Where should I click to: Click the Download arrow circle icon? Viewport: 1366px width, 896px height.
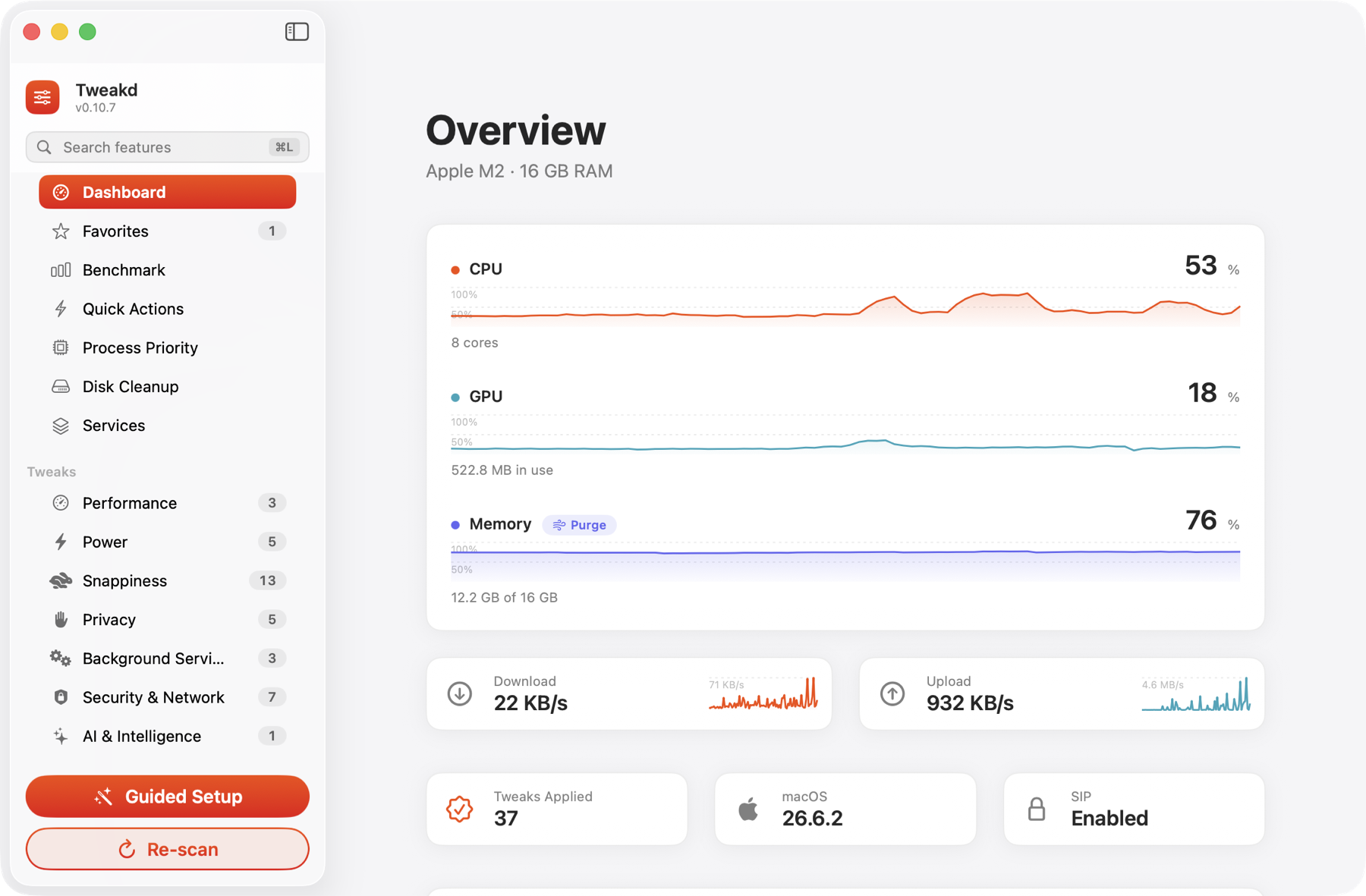pos(460,693)
